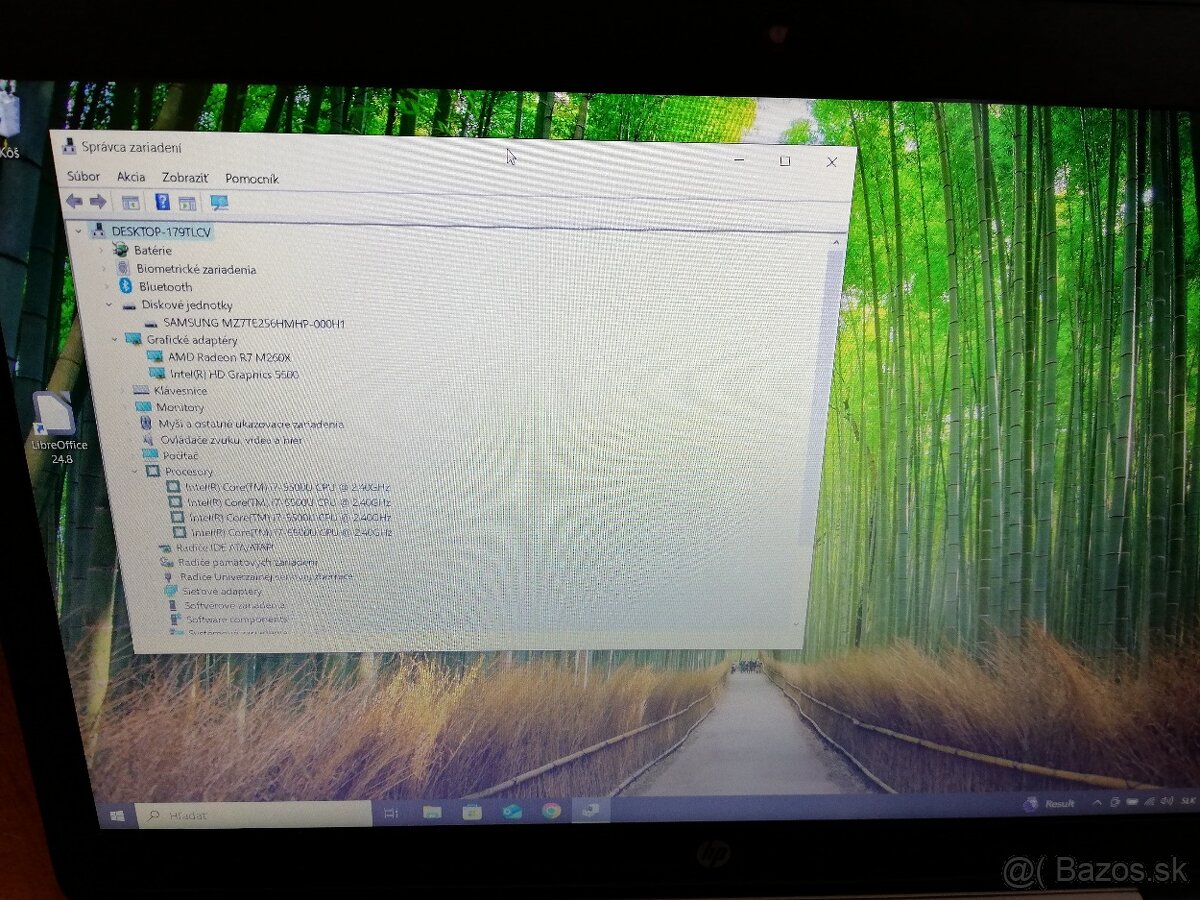Click the blue Help question mark icon
This screenshot has height=900, width=1200.
click(x=162, y=202)
